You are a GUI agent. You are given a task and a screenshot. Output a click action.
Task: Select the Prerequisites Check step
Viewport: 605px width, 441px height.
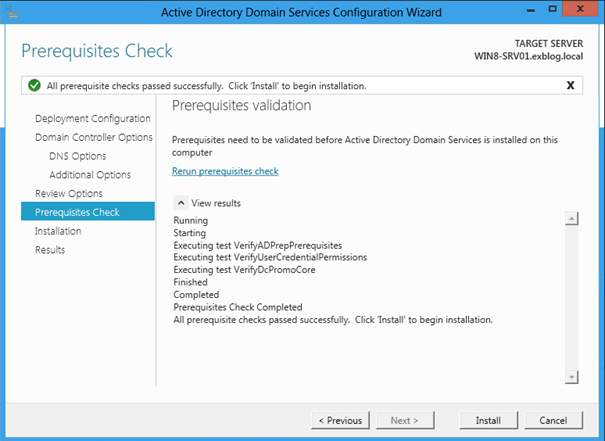coord(88,211)
